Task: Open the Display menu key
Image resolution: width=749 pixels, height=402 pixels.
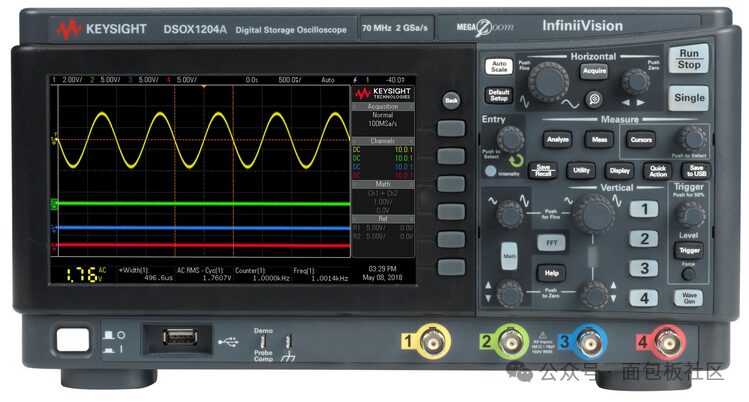Action: coord(620,170)
